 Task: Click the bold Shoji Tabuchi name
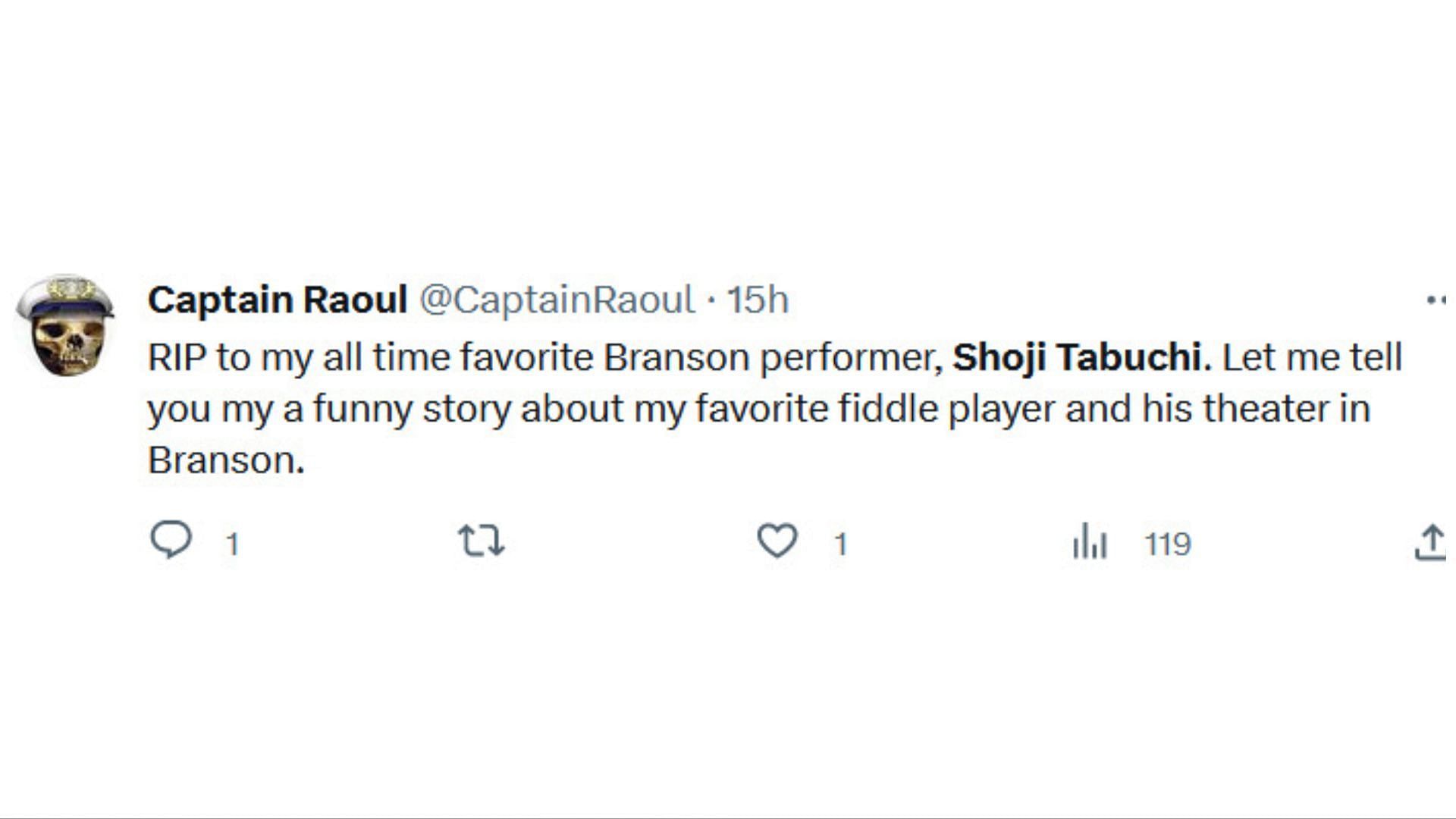pos(1078,357)
